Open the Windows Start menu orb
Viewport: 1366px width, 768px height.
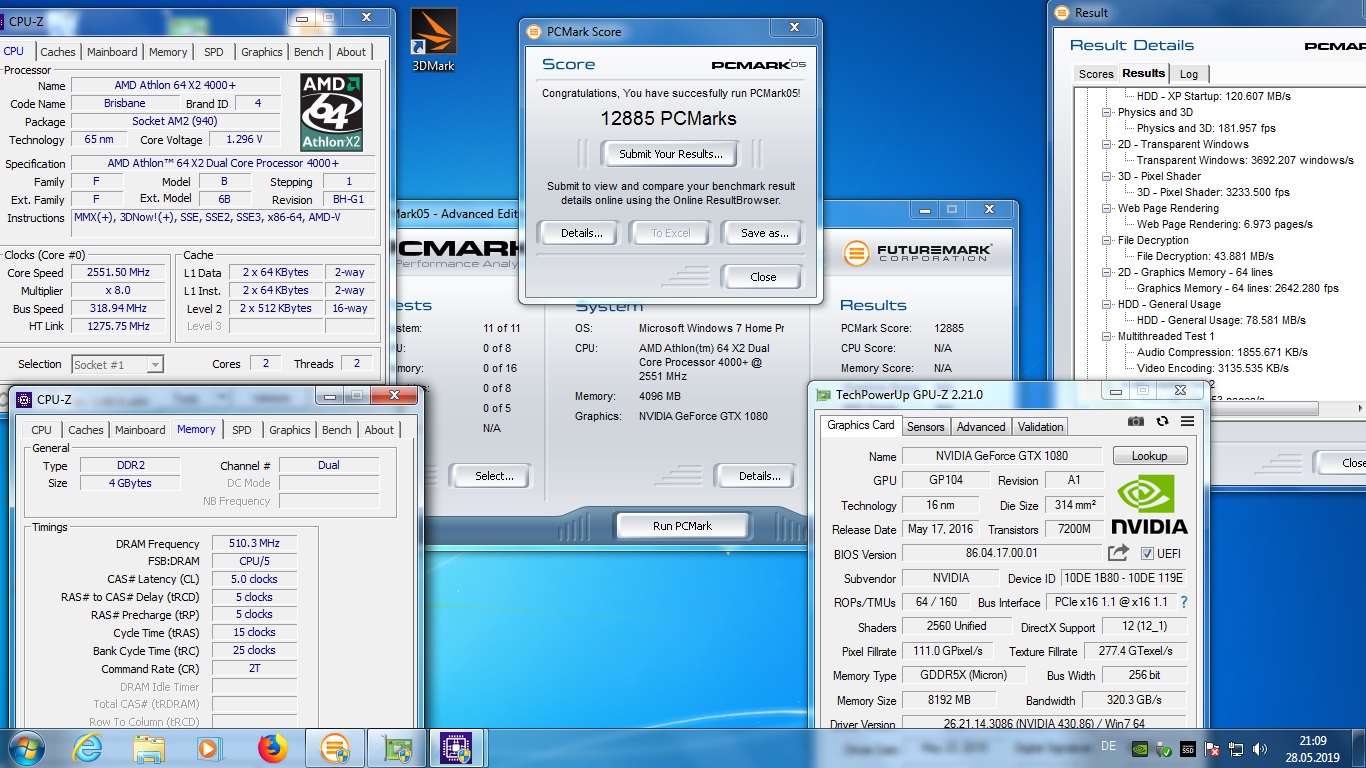[26, 748]
